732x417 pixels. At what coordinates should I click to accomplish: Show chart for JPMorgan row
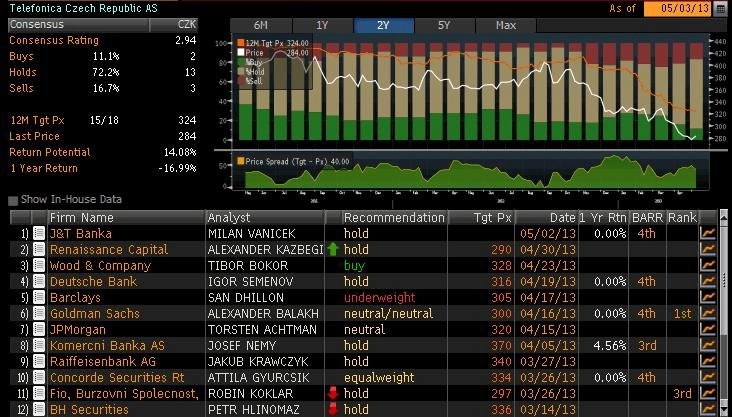click(x=708, y=329)
